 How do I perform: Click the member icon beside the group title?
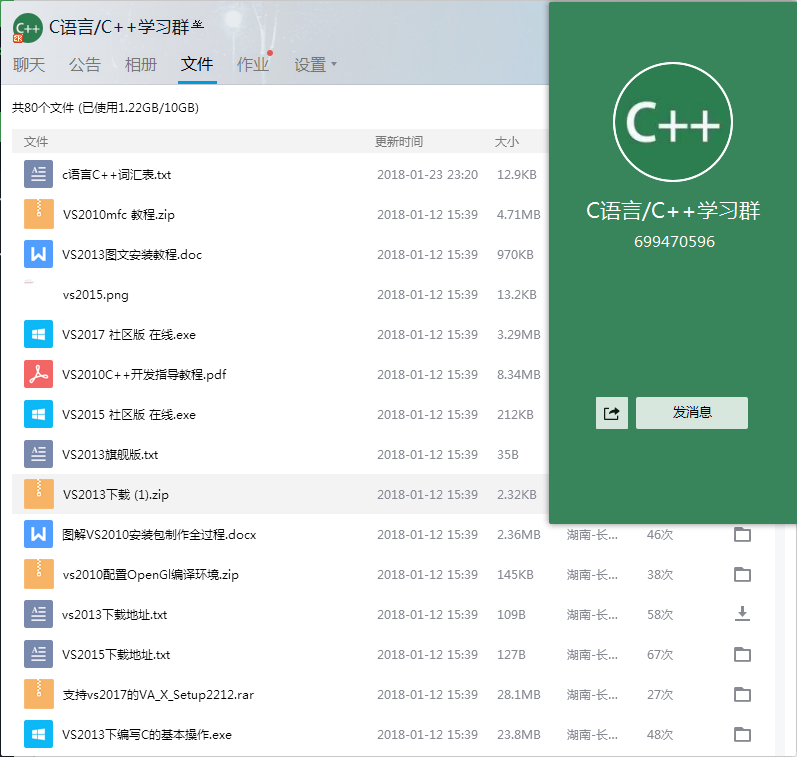click(x=198, y=24)
